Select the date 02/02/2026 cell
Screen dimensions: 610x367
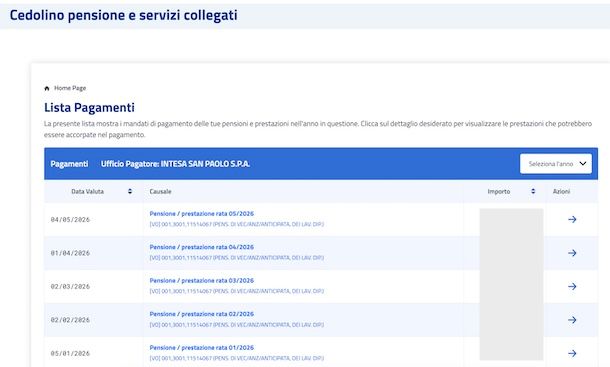pos(70,320)
